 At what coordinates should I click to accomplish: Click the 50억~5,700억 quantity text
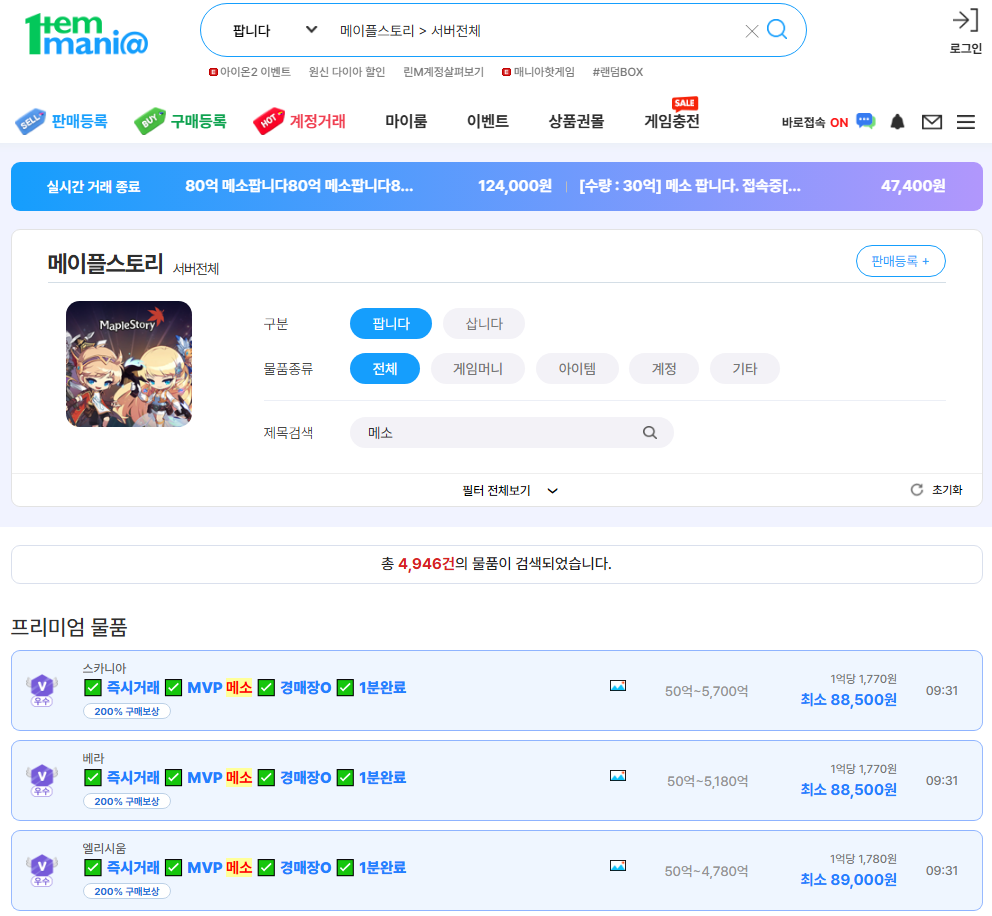[707, 691]
